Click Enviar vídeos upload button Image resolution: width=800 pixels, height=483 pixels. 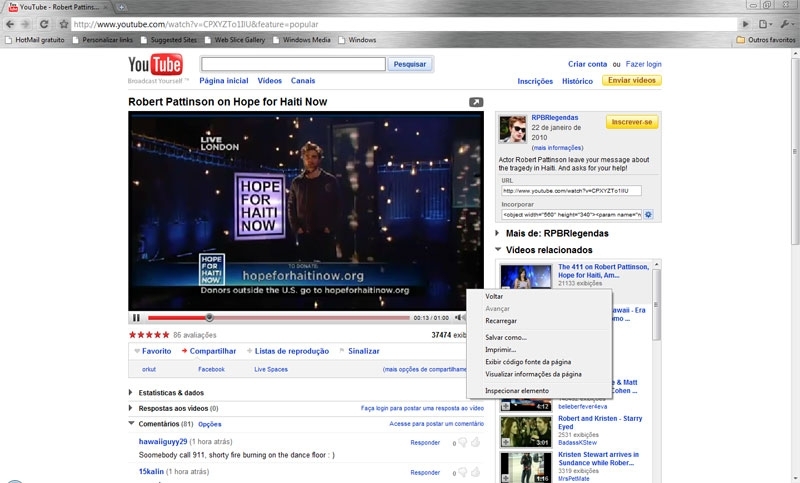(x=632, y=81)
